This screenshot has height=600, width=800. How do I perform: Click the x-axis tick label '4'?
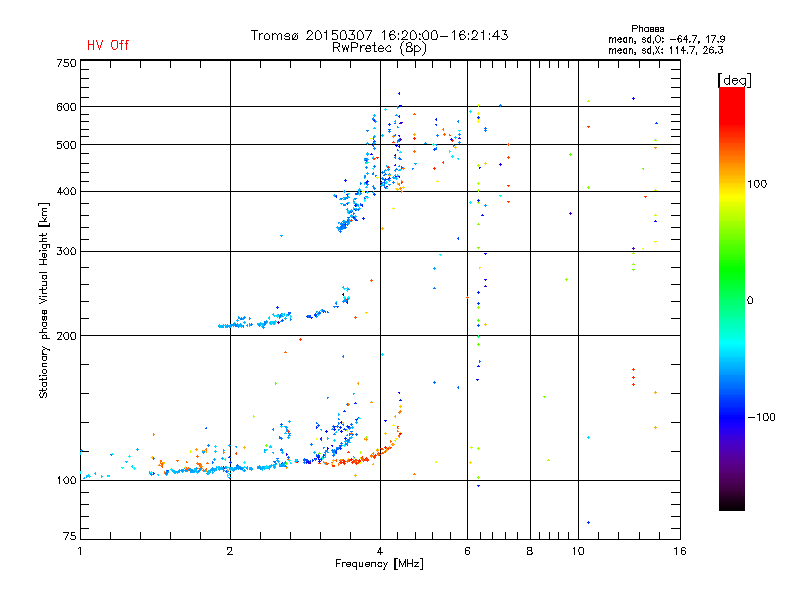380,551
